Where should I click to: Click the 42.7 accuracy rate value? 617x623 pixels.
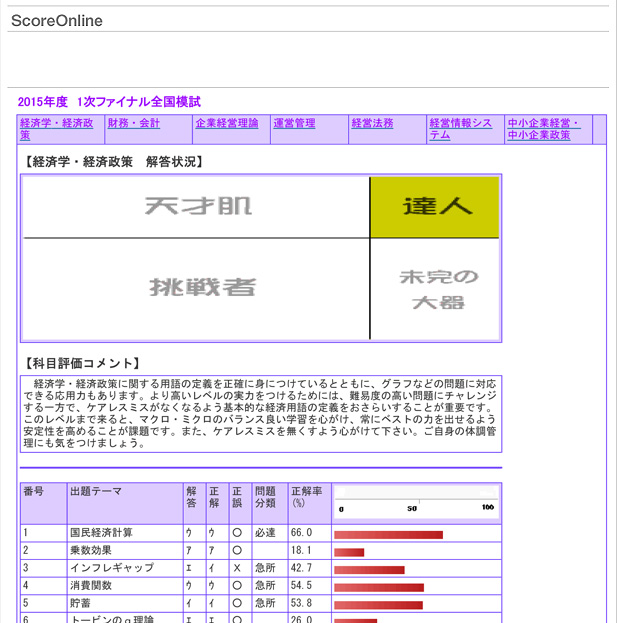pyautogui.click(x=301, y=568)
